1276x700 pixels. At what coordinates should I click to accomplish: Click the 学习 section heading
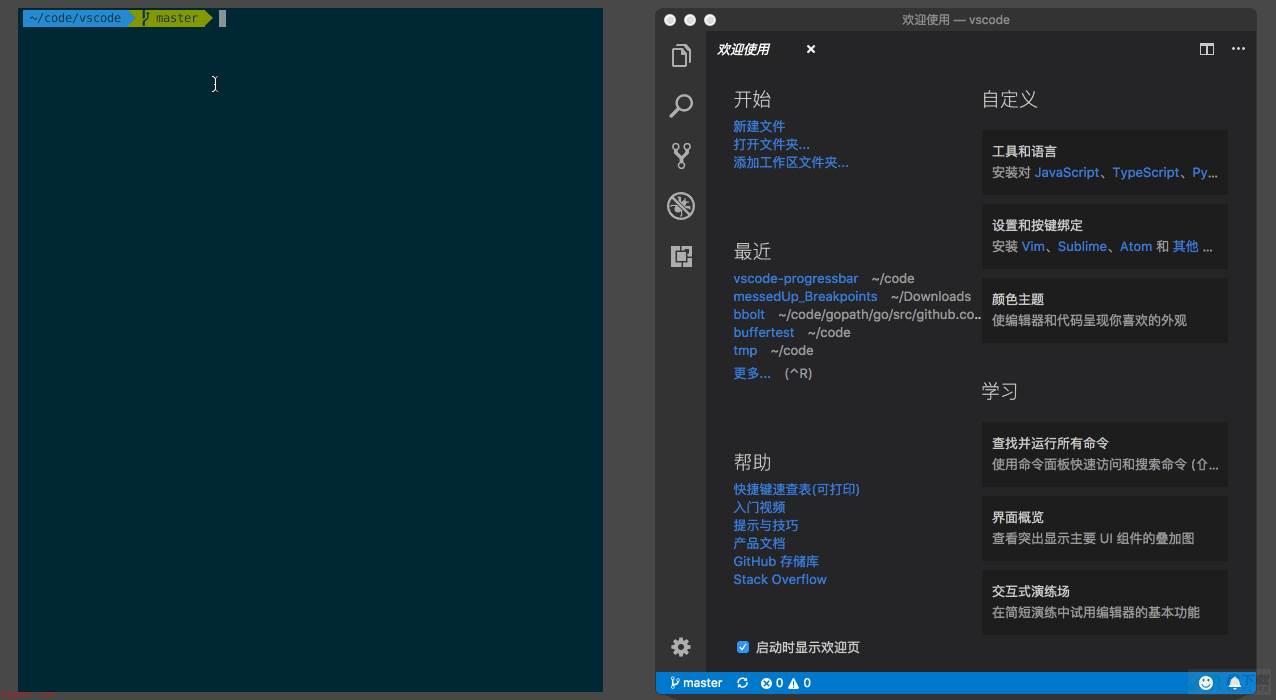coord(1000,391)
